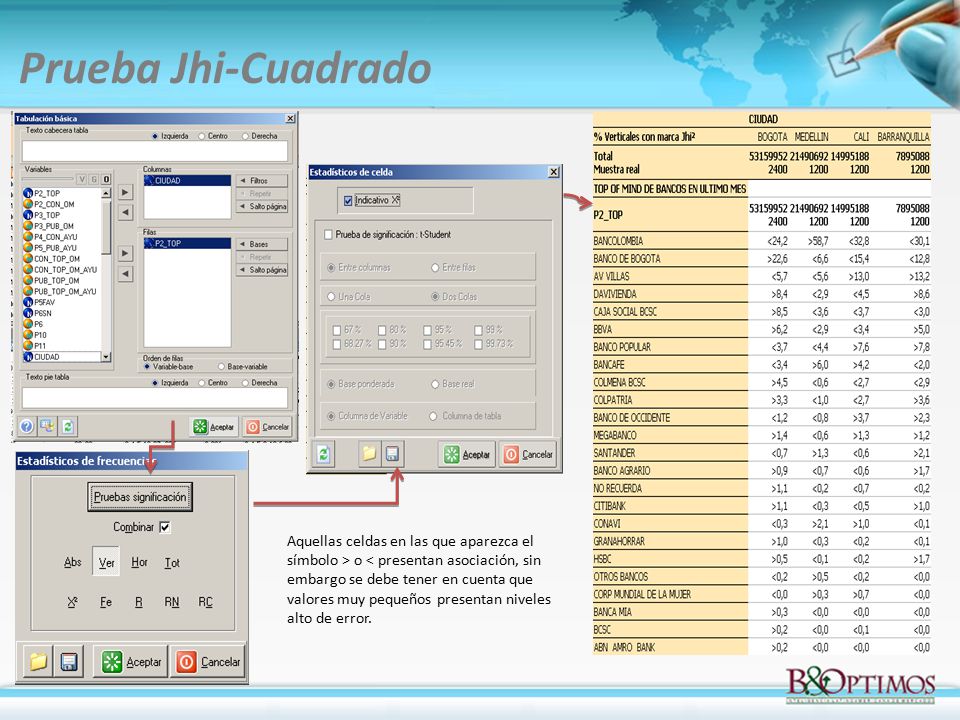This screenshot has width=960, height=720.
Task: Select Base real radio button
Action: (435, 384)
